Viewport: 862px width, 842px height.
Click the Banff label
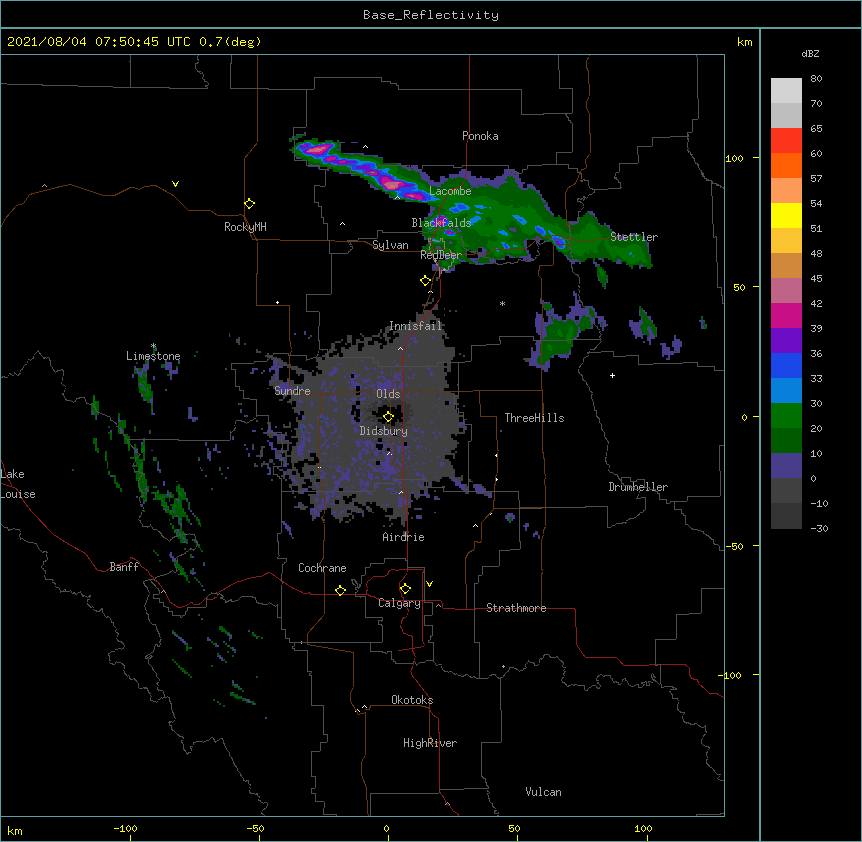point(124,567)
